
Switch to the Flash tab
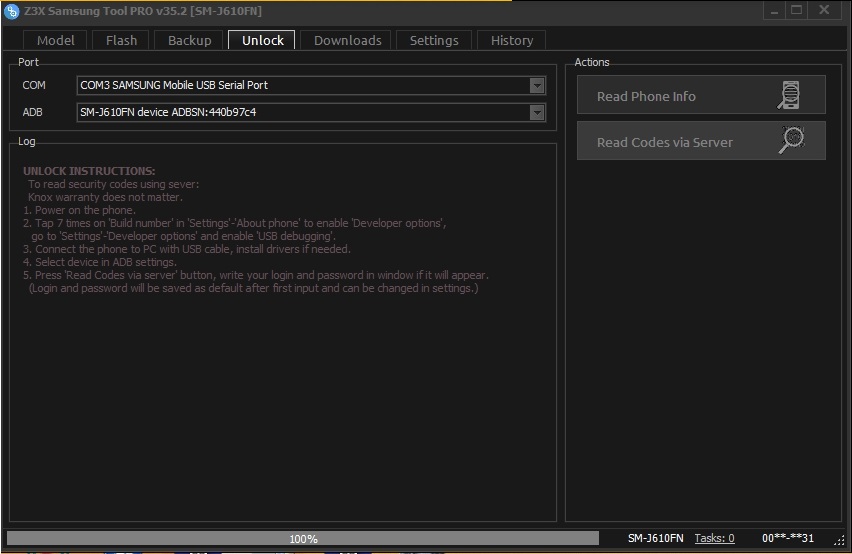121,40
